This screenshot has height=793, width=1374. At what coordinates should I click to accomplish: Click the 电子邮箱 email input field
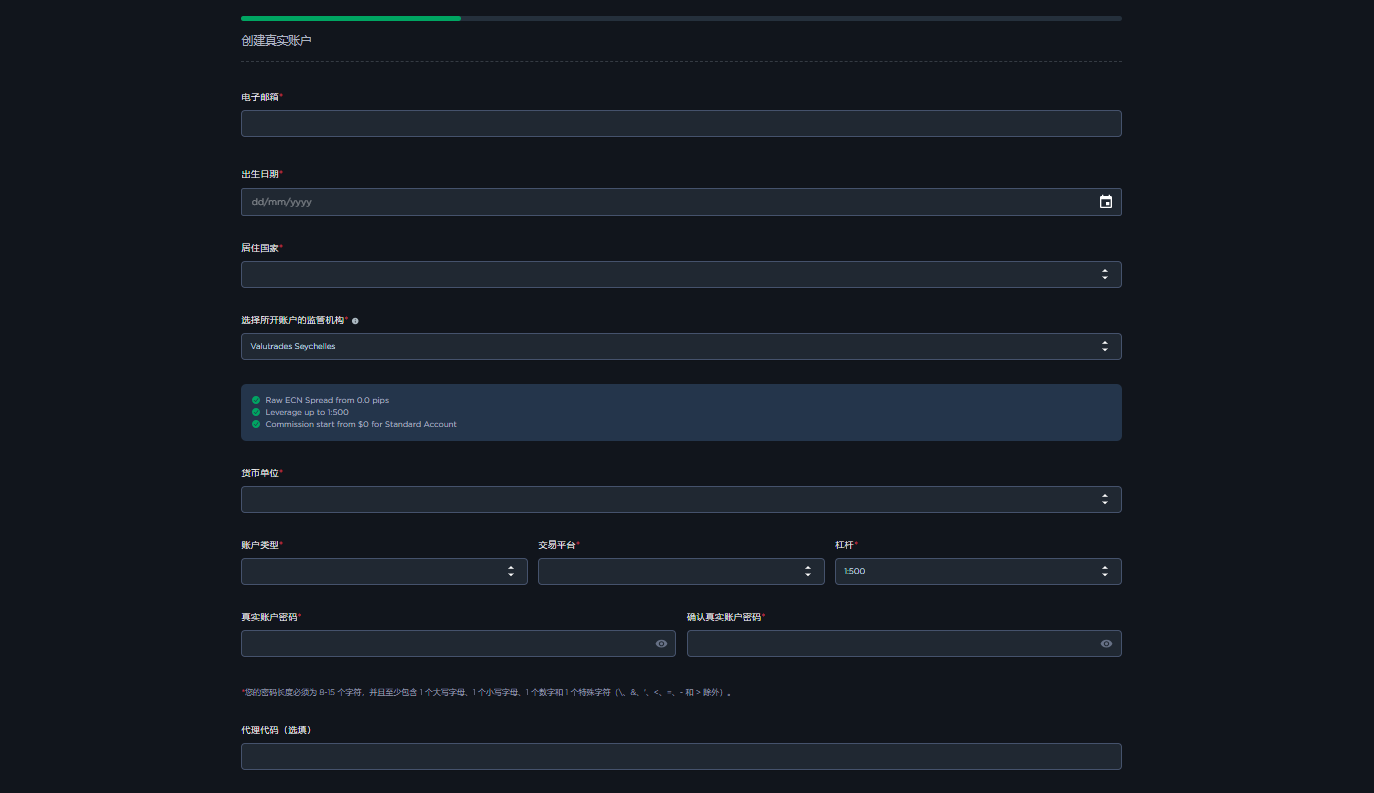click(680, 123)
